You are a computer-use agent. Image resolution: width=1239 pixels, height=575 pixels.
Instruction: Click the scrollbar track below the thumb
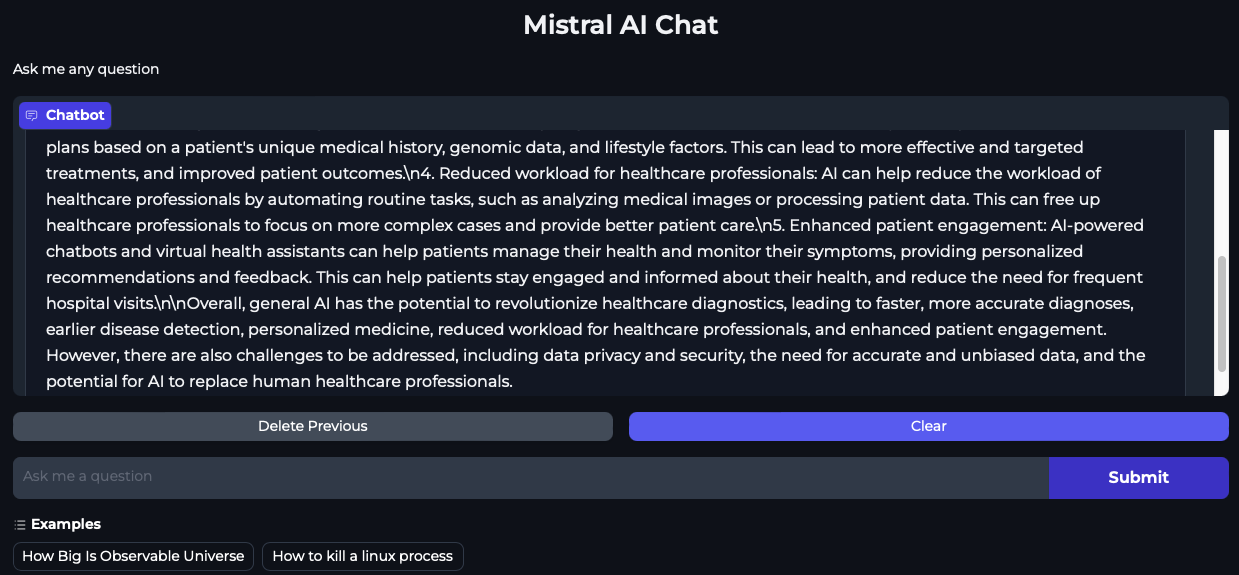[1221, 384]
